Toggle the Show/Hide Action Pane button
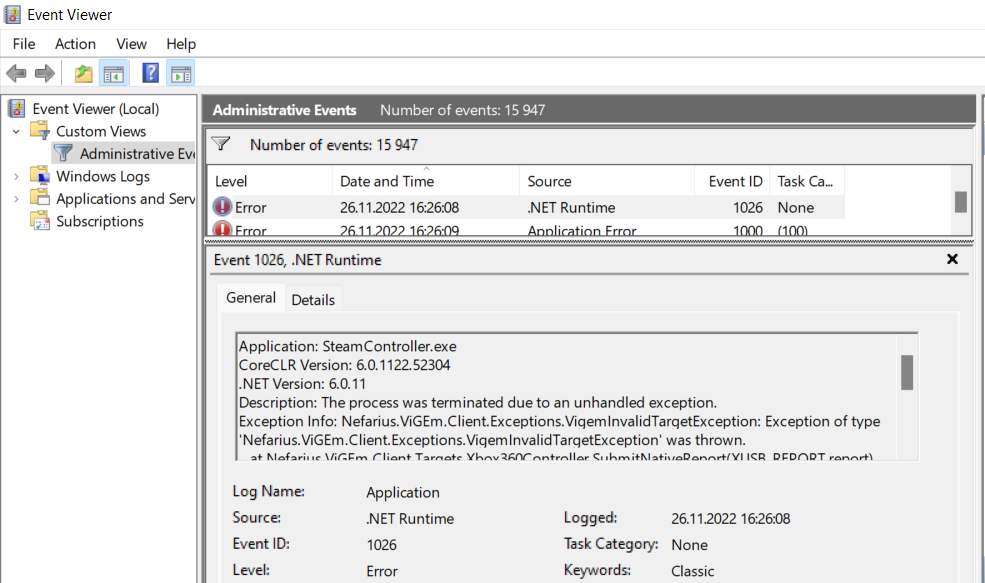Image resolution: width=985 pixels, height=583 pixels. (x=181, y=73)
